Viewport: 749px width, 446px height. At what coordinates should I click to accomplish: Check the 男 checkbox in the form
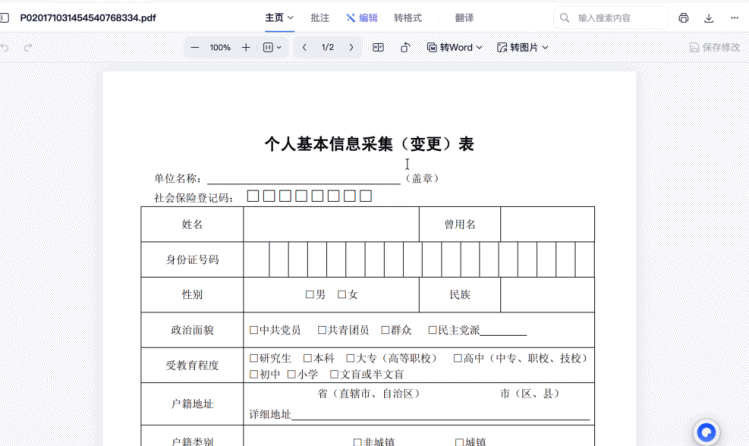pos(310,295)
